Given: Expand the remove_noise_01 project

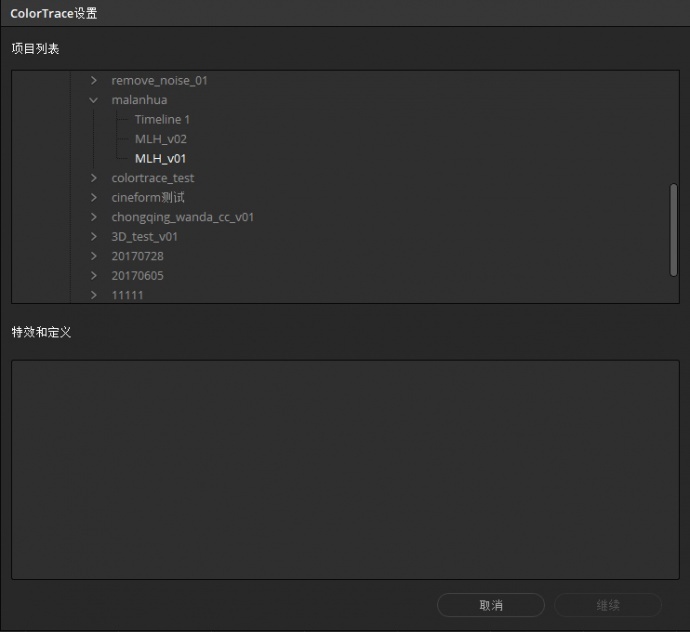Looking at the screenshot, I should tap(93, 81).
